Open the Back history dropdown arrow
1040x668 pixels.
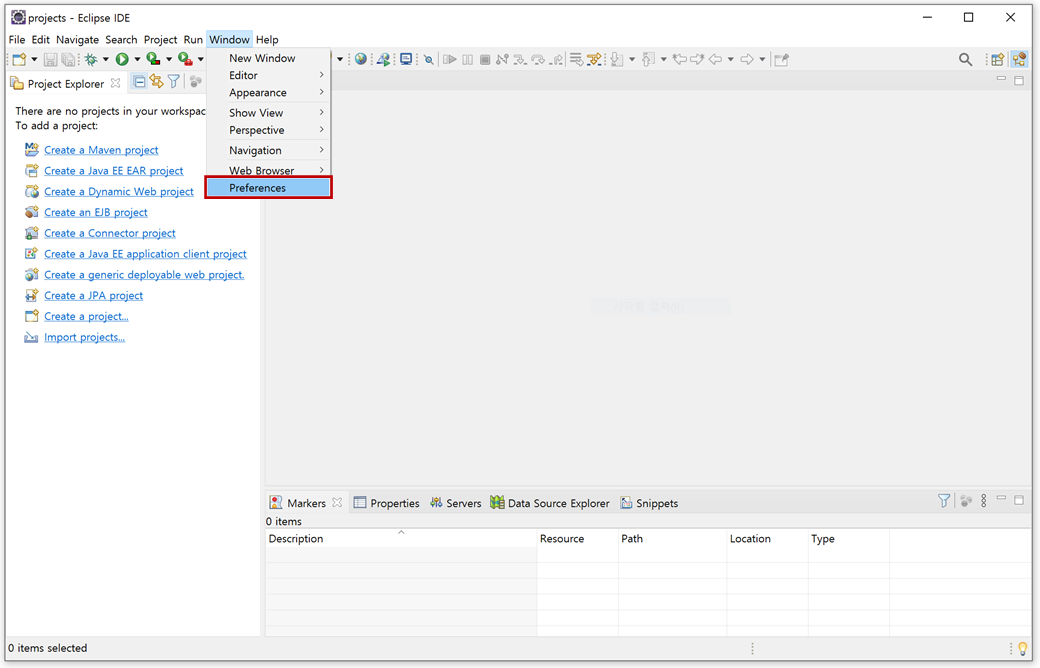pyautogui.click(x=730, y=60)
